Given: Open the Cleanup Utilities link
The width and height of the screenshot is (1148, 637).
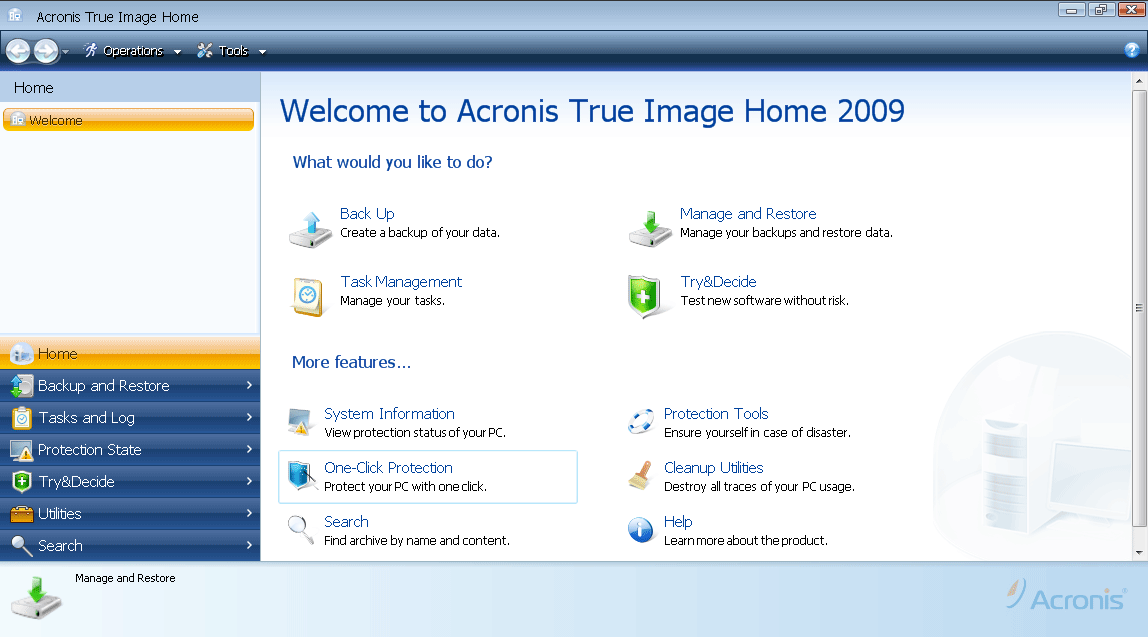Looking at the screenshot, I should 714,468.
